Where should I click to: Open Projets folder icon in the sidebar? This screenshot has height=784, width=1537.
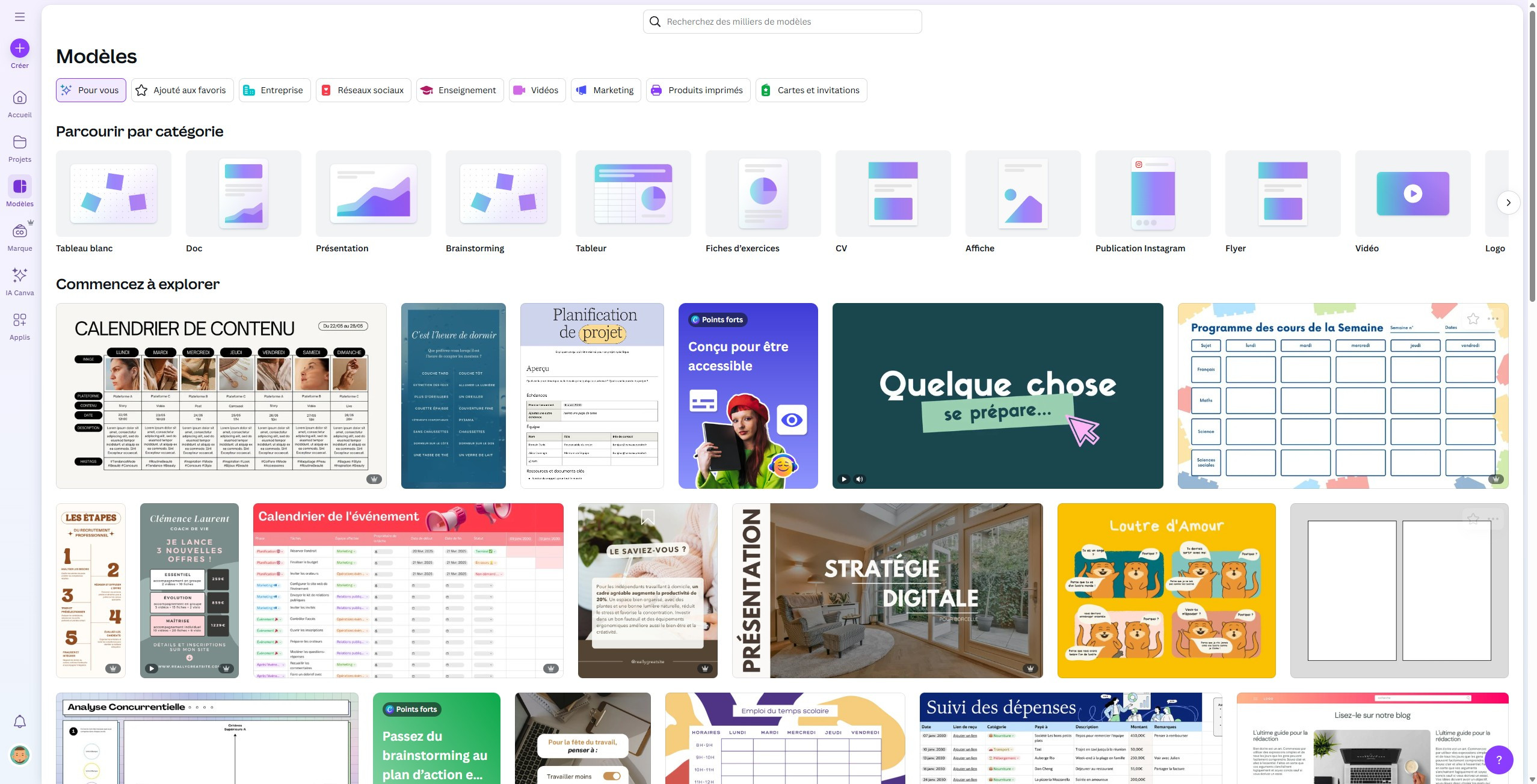click(20, 148)
